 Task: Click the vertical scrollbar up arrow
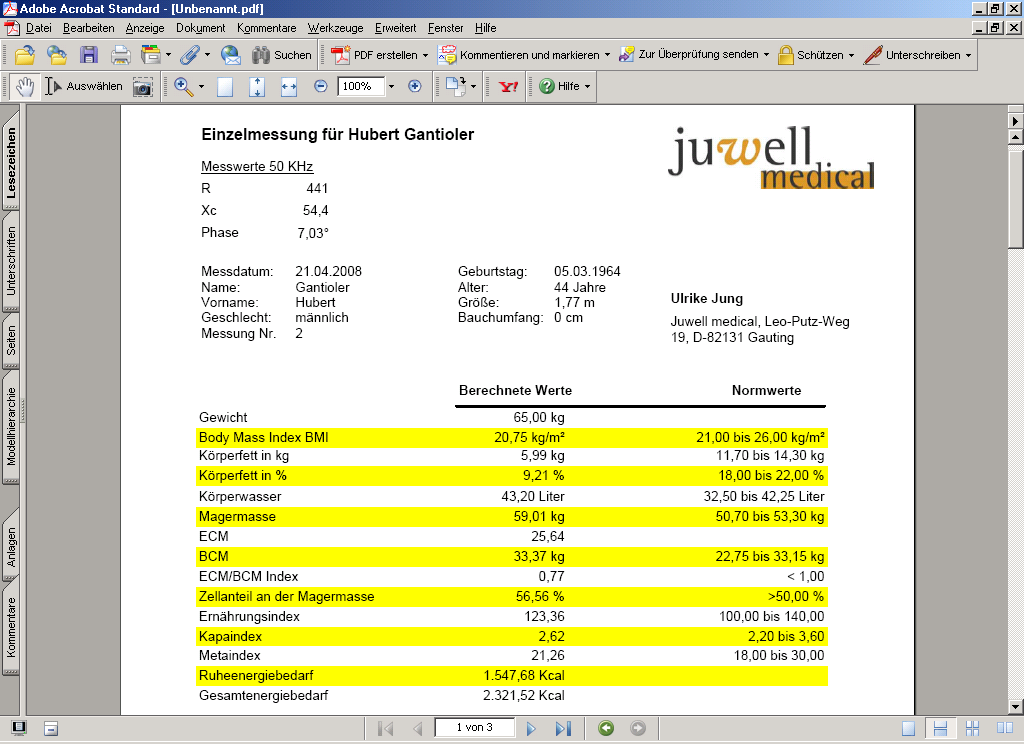click(1015, 137)
